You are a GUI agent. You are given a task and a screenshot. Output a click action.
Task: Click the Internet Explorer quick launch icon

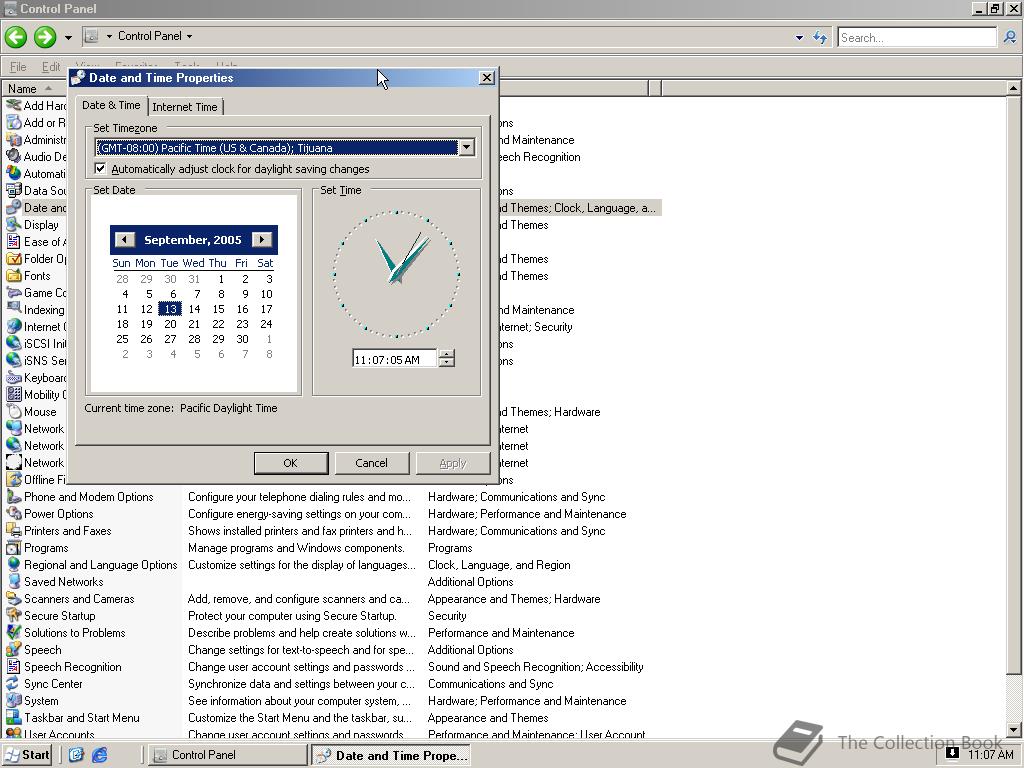click(99, 755)
